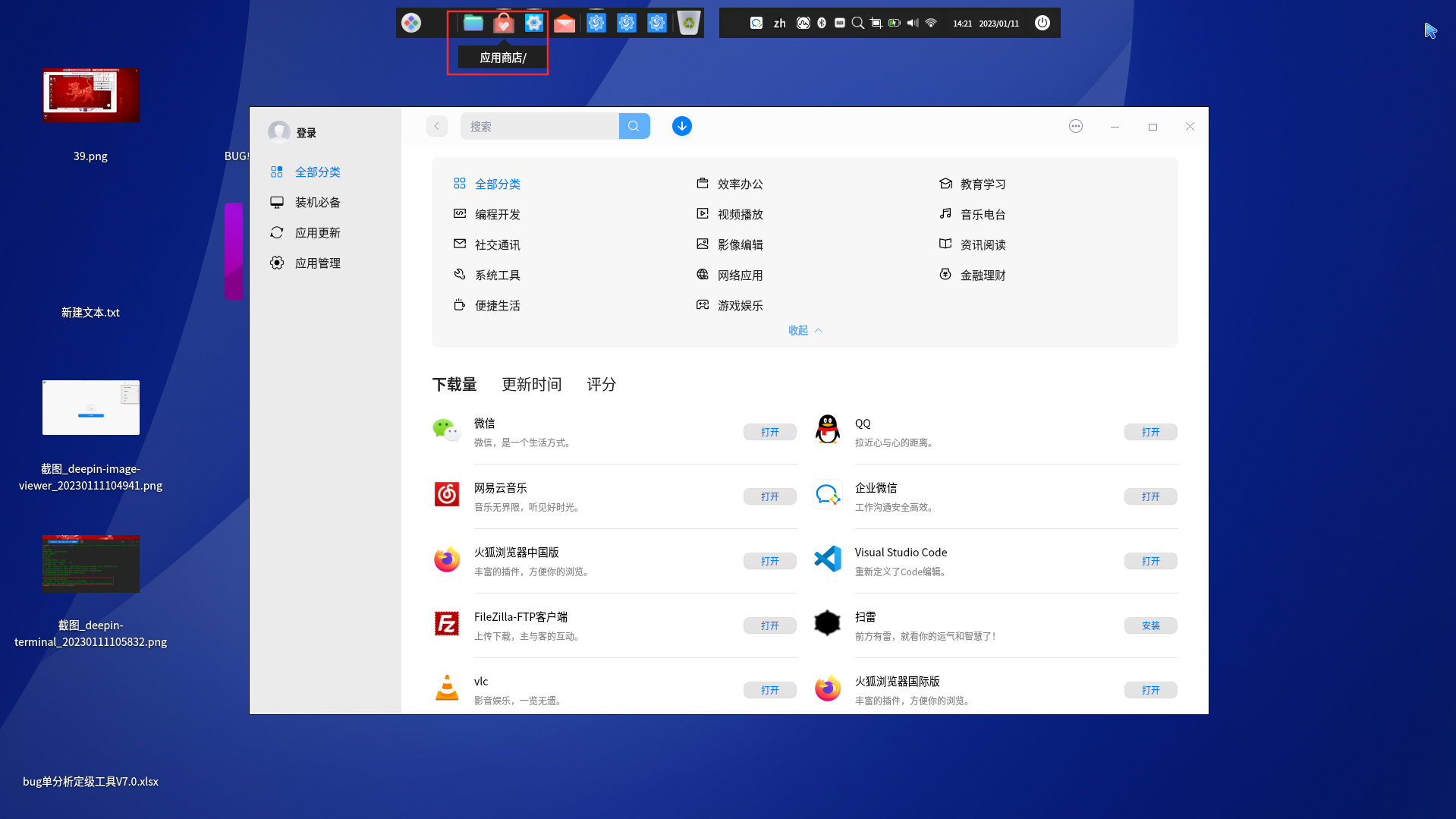The height and width of the screenshot is (819, 1456).
Task: Focus the 搜索 input field
Action: pyautogui.click(x=539, y=126)
